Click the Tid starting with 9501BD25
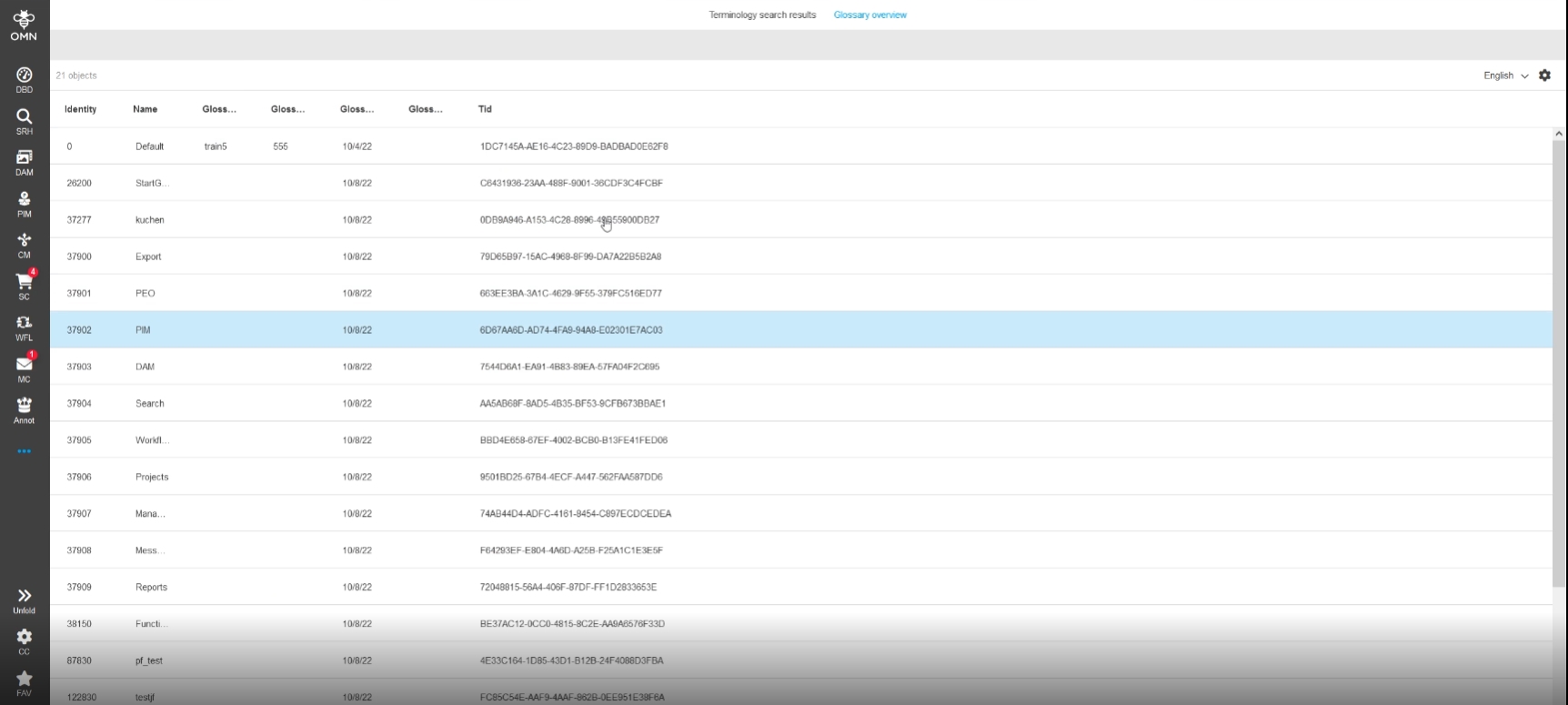 (571, 477)
